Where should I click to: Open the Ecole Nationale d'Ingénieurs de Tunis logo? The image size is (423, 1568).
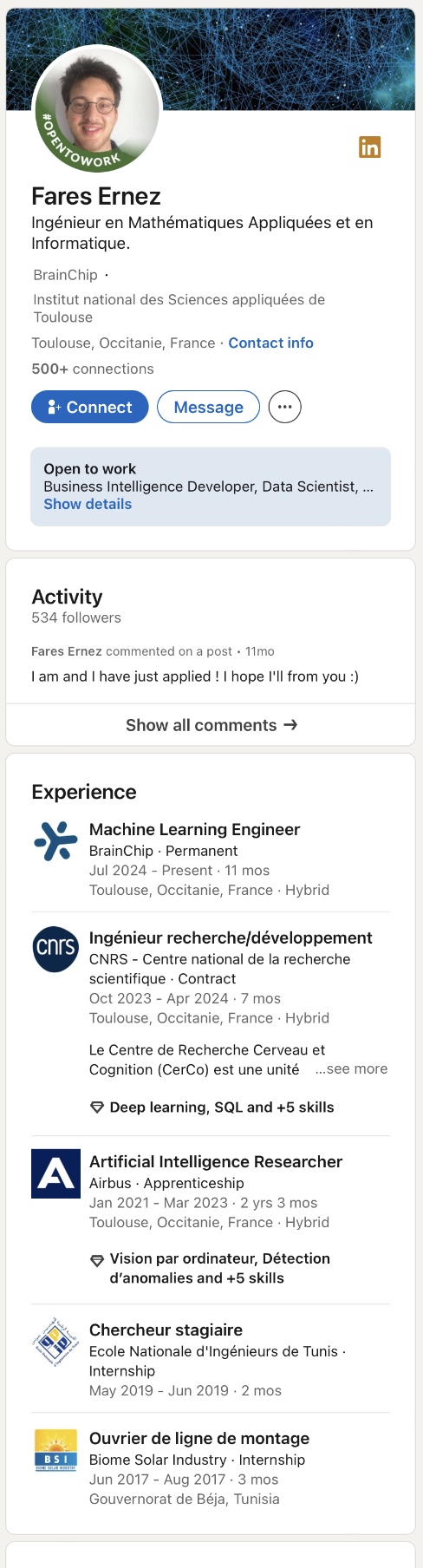[55, 1342]
